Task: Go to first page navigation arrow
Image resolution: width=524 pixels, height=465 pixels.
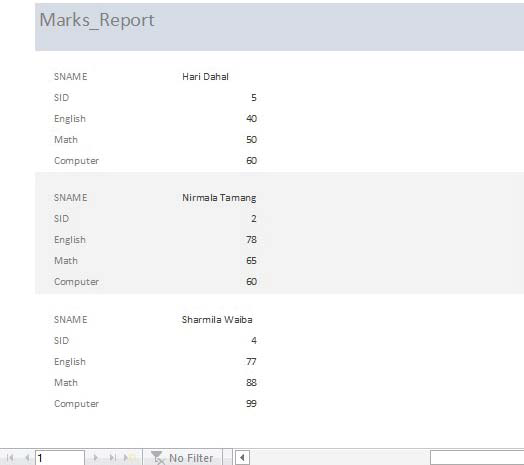Action: click(10, 458)
